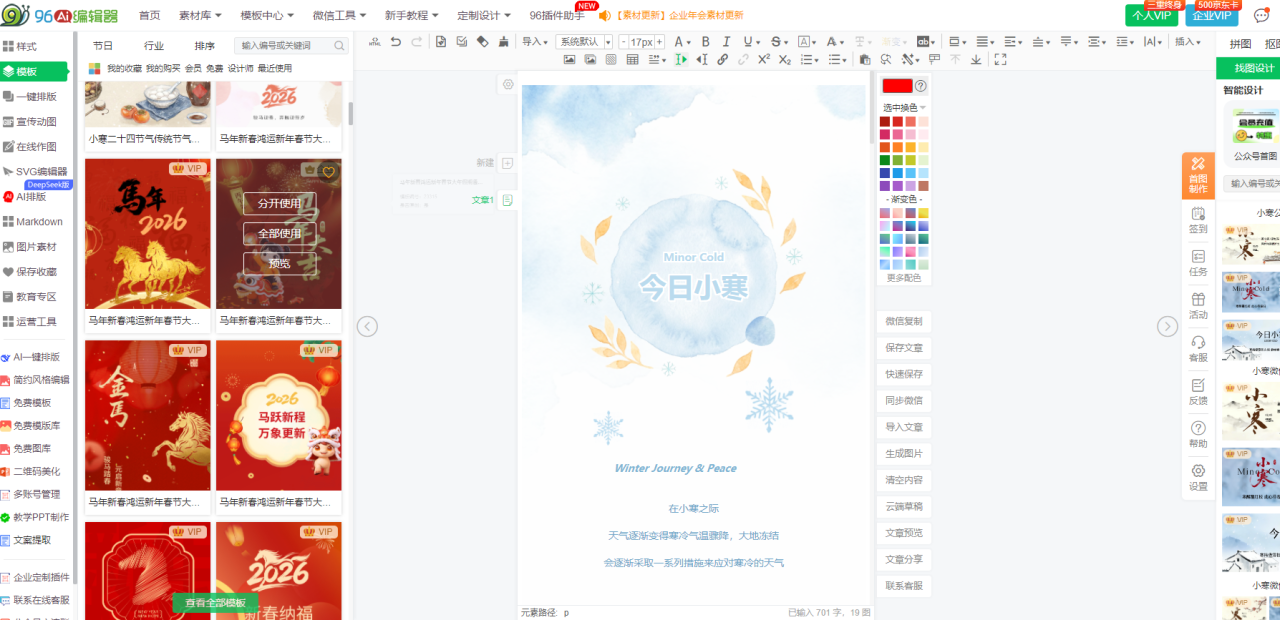Expand the 选中换色 color mode dropdown

point(904,107)
